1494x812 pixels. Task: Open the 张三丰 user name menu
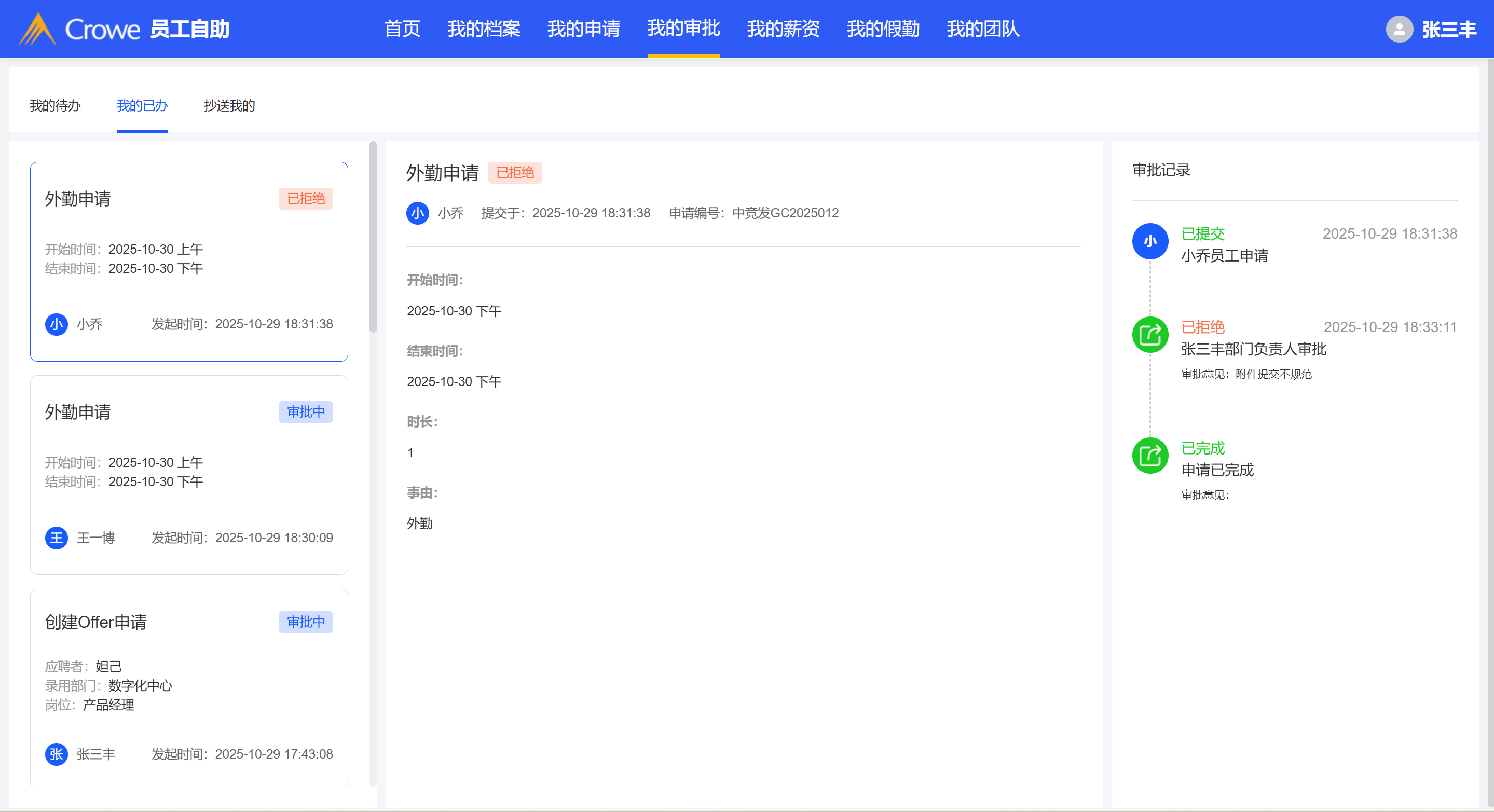[1448, 29]
